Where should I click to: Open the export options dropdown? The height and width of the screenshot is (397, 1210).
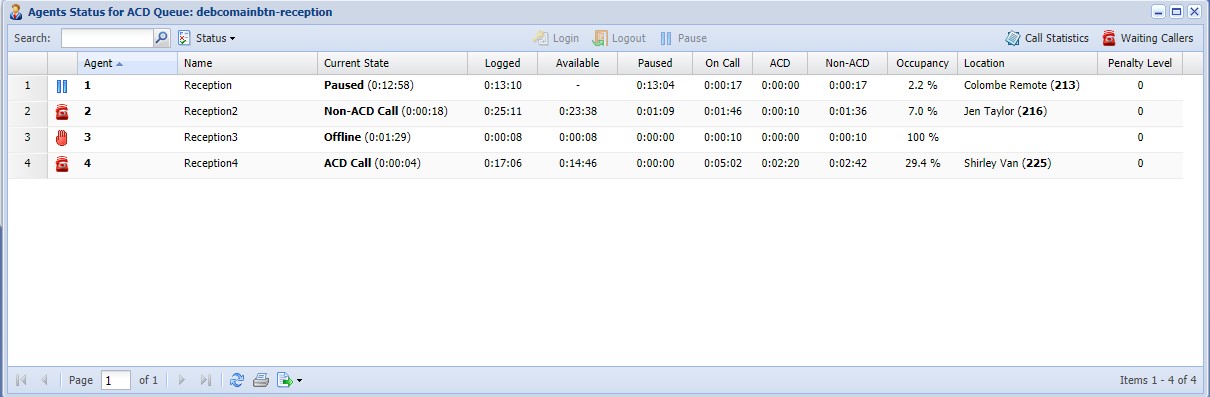coord(289,380)
